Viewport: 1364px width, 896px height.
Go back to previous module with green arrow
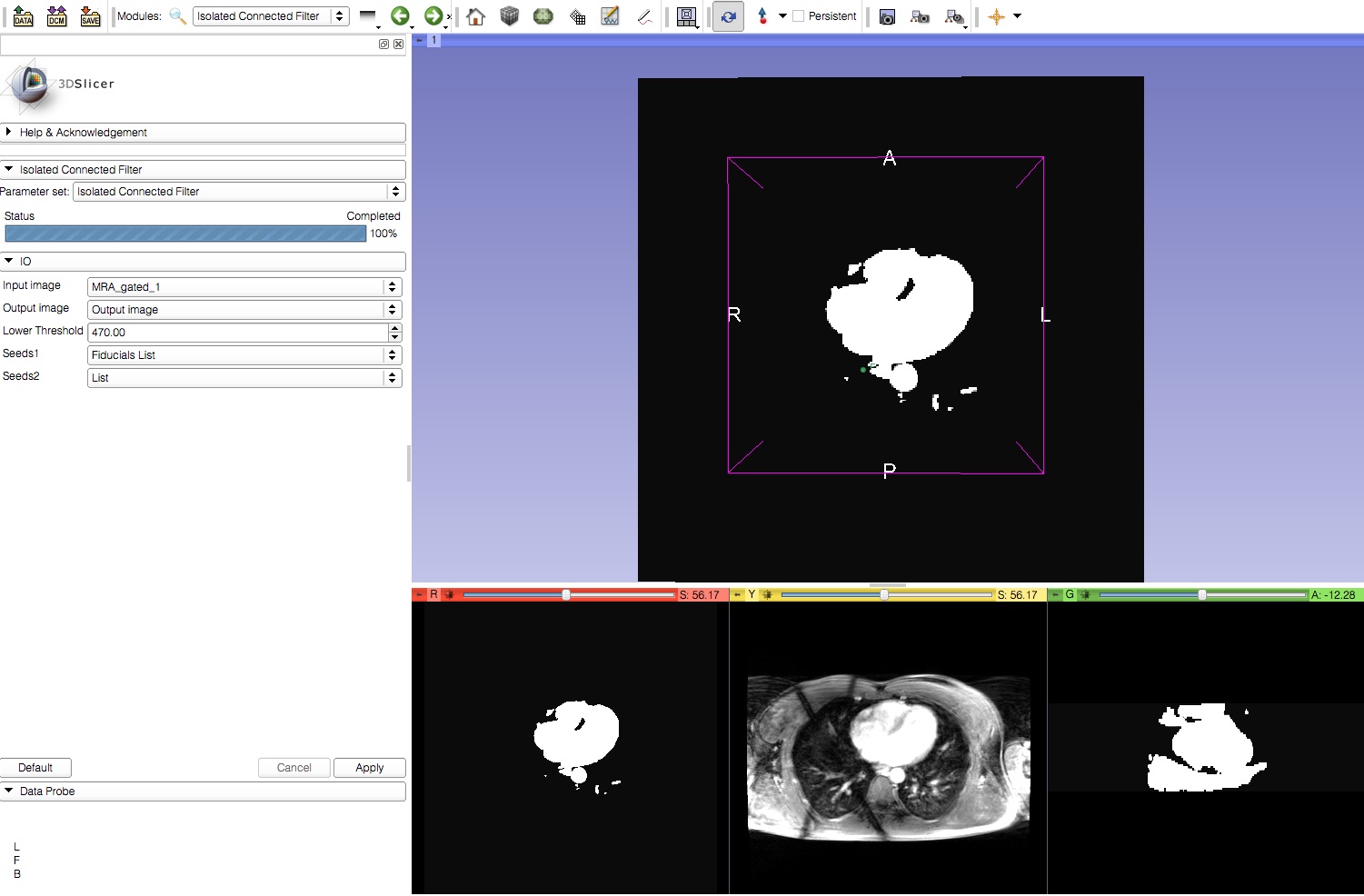(x=400, y=15)
